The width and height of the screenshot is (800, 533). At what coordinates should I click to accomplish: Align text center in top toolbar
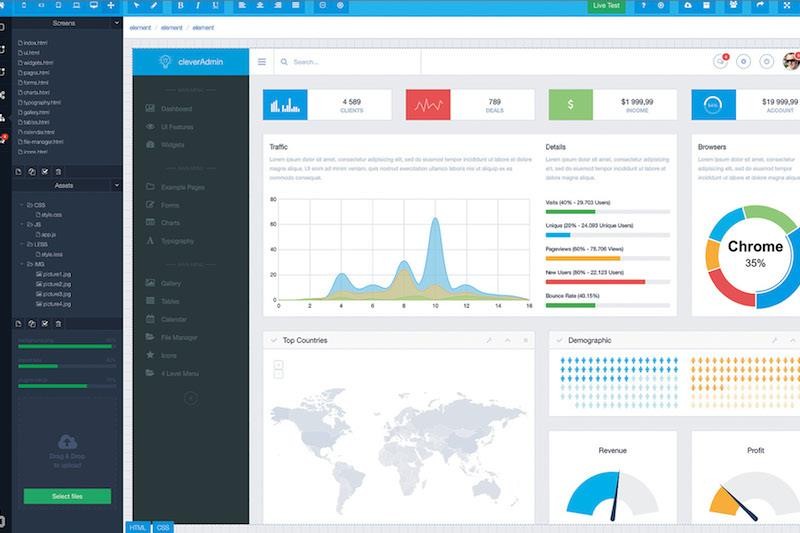tap(260, 5)
